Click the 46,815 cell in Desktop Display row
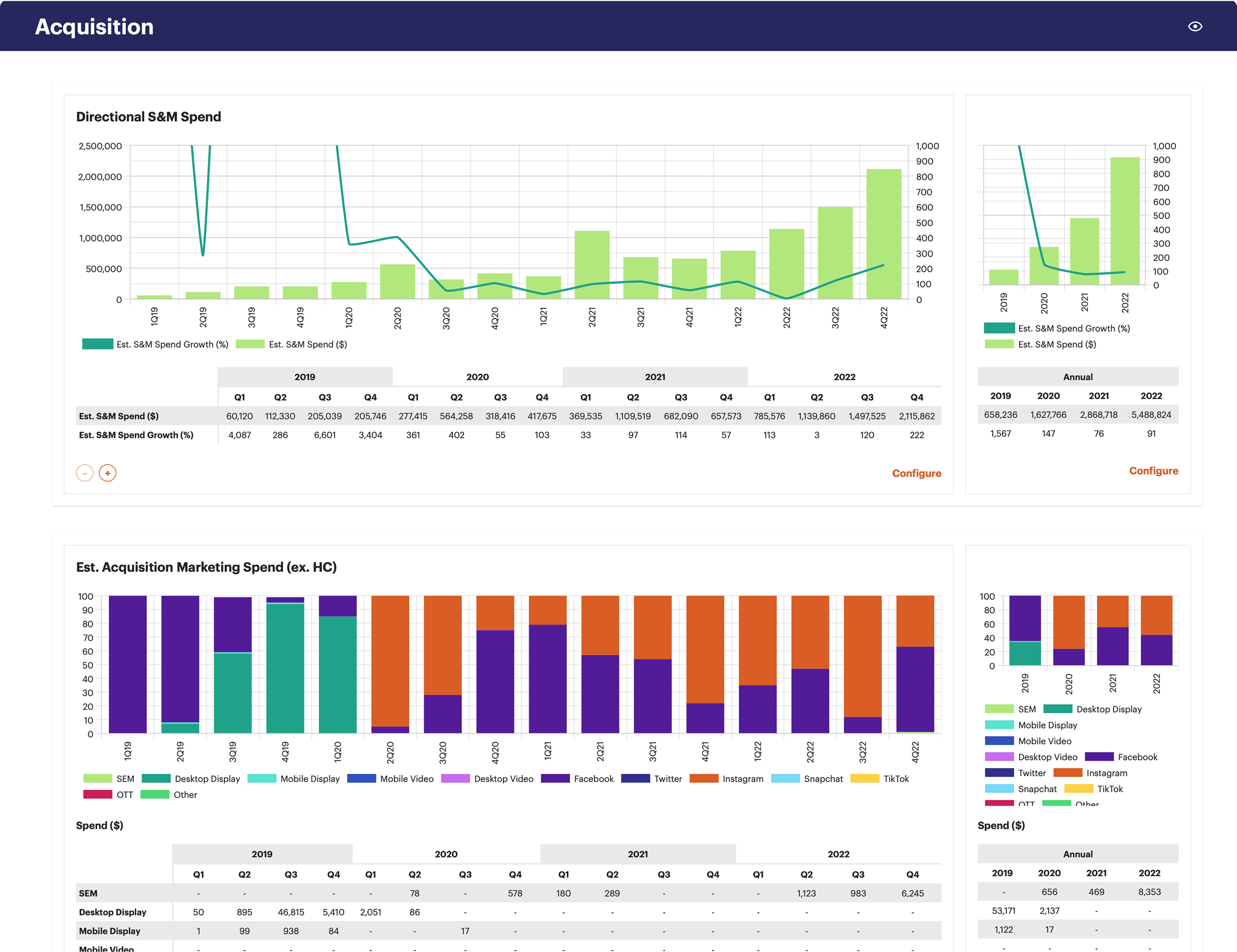Image resolution: width=1237 pixels, height=952 pixels. (x=291, y=912)
